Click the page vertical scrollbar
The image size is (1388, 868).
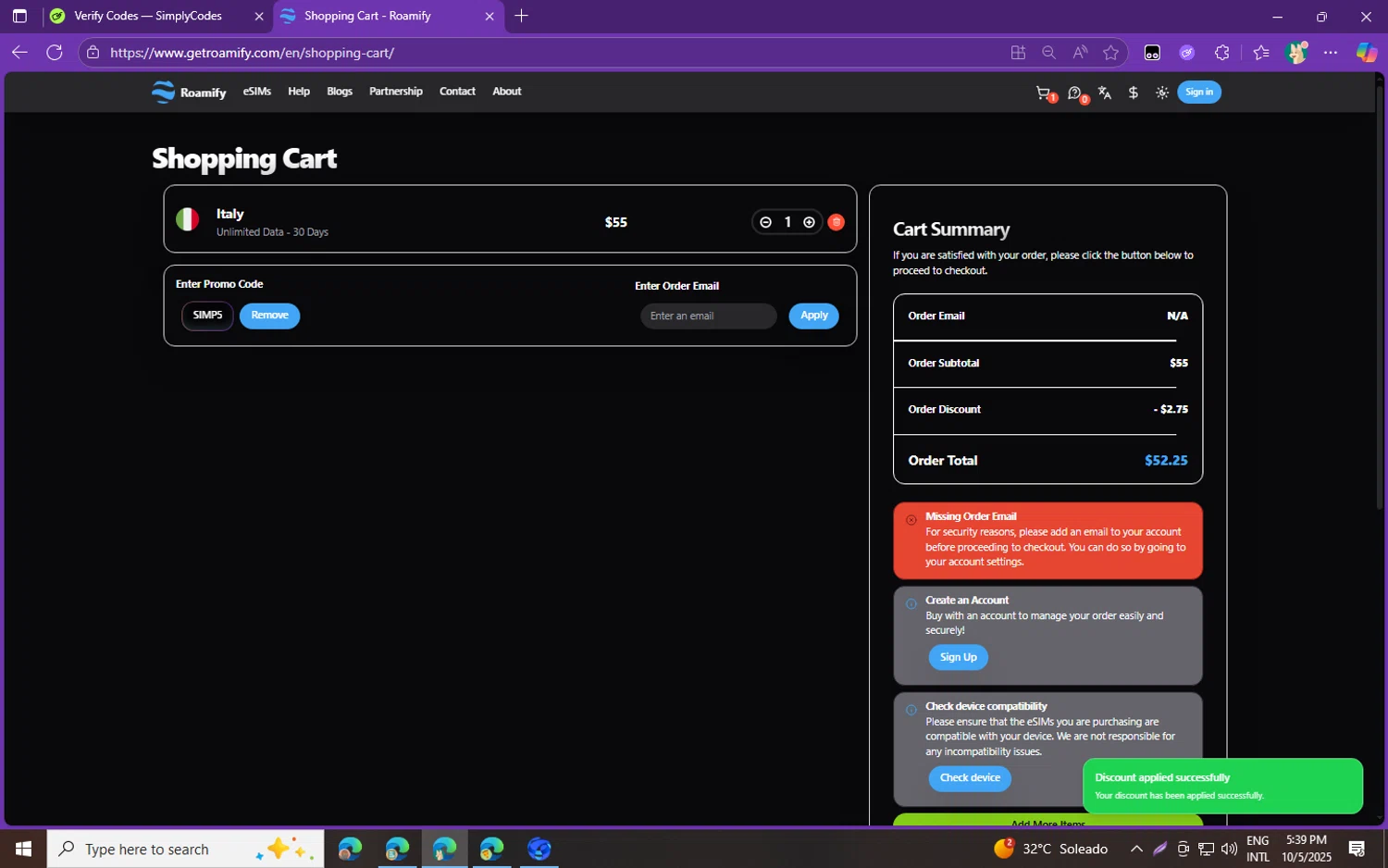pos(1380,296)
